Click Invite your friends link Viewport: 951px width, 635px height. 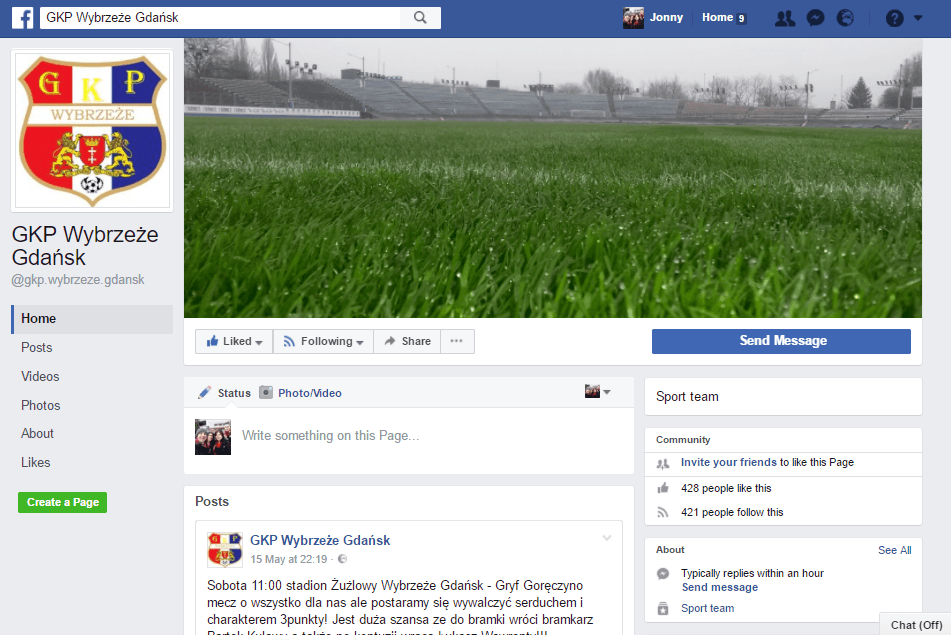(728, 462)
